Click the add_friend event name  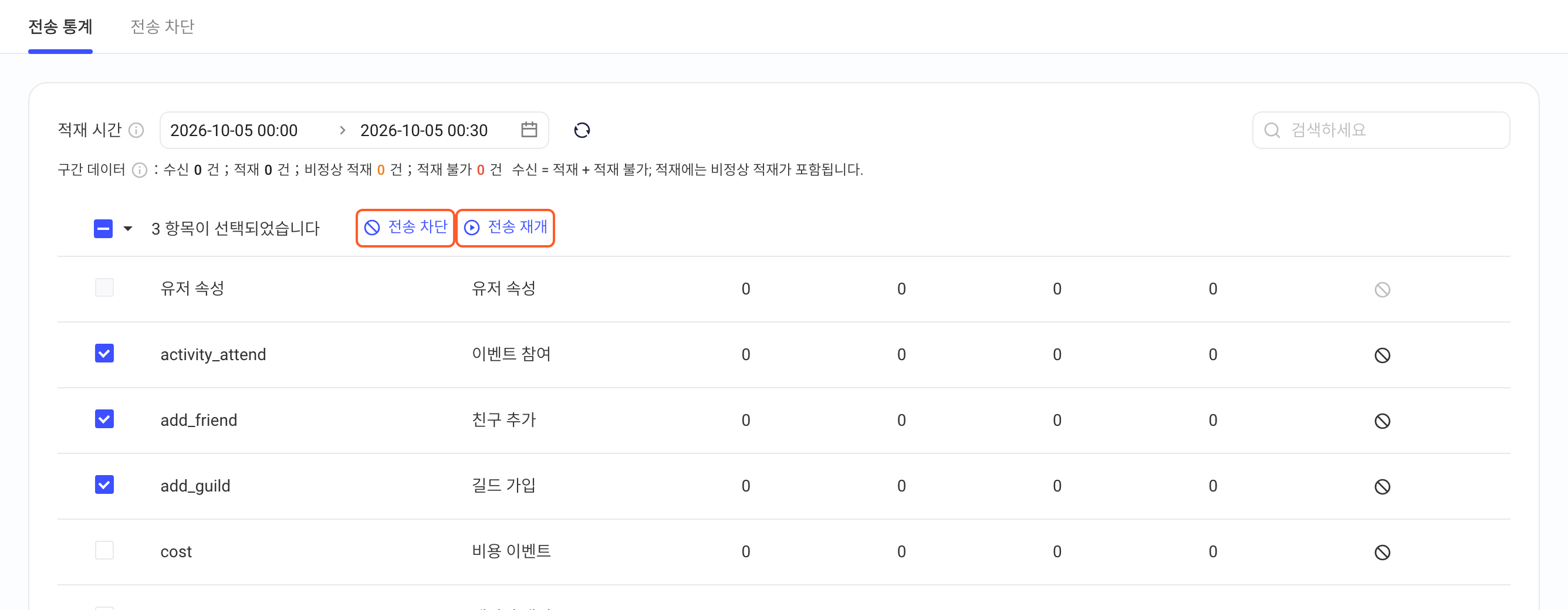pos(198,420)
